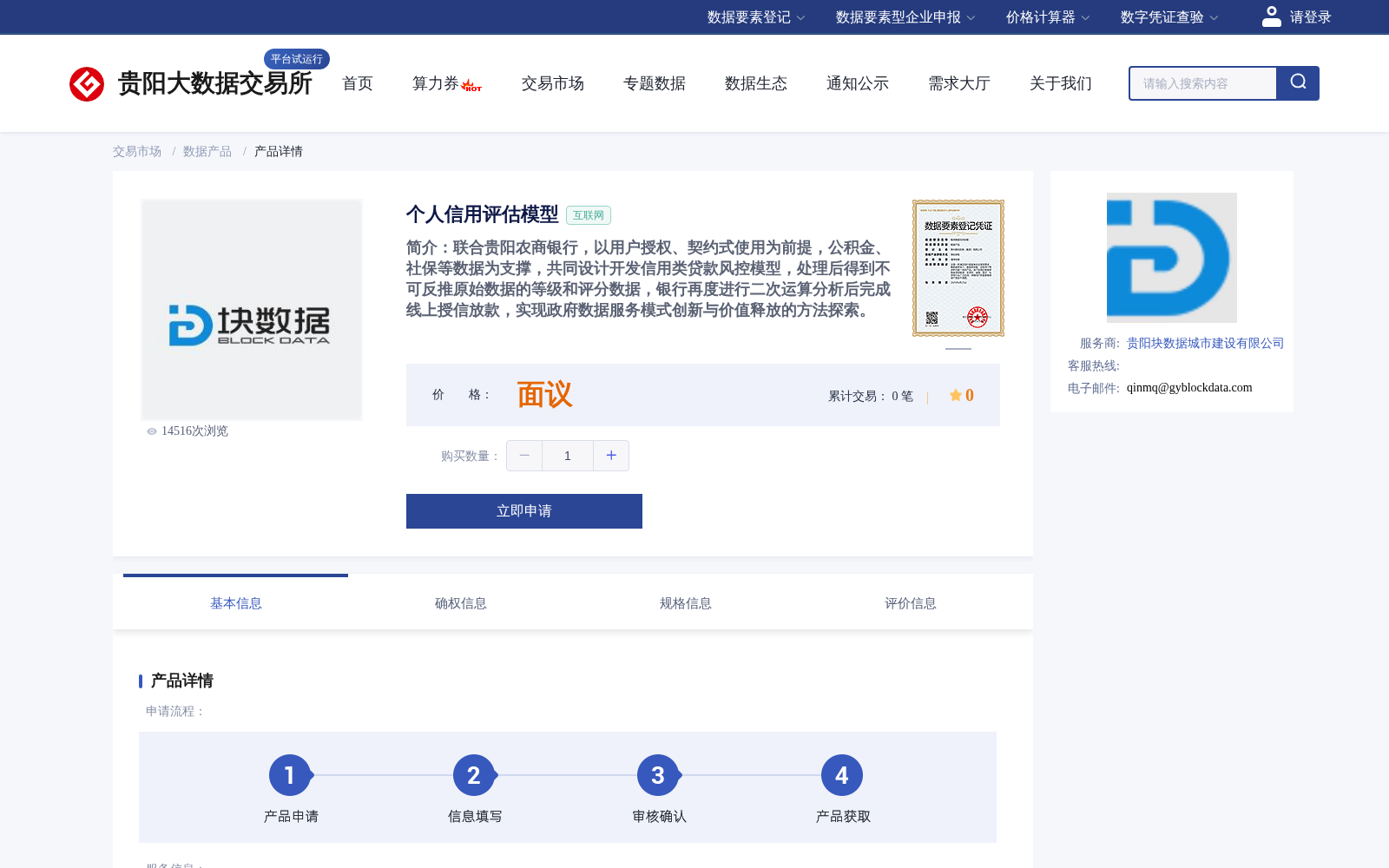Click the 立即申请 button
The height and width of the screenshot is (868, 1389).
pos(524,511)
